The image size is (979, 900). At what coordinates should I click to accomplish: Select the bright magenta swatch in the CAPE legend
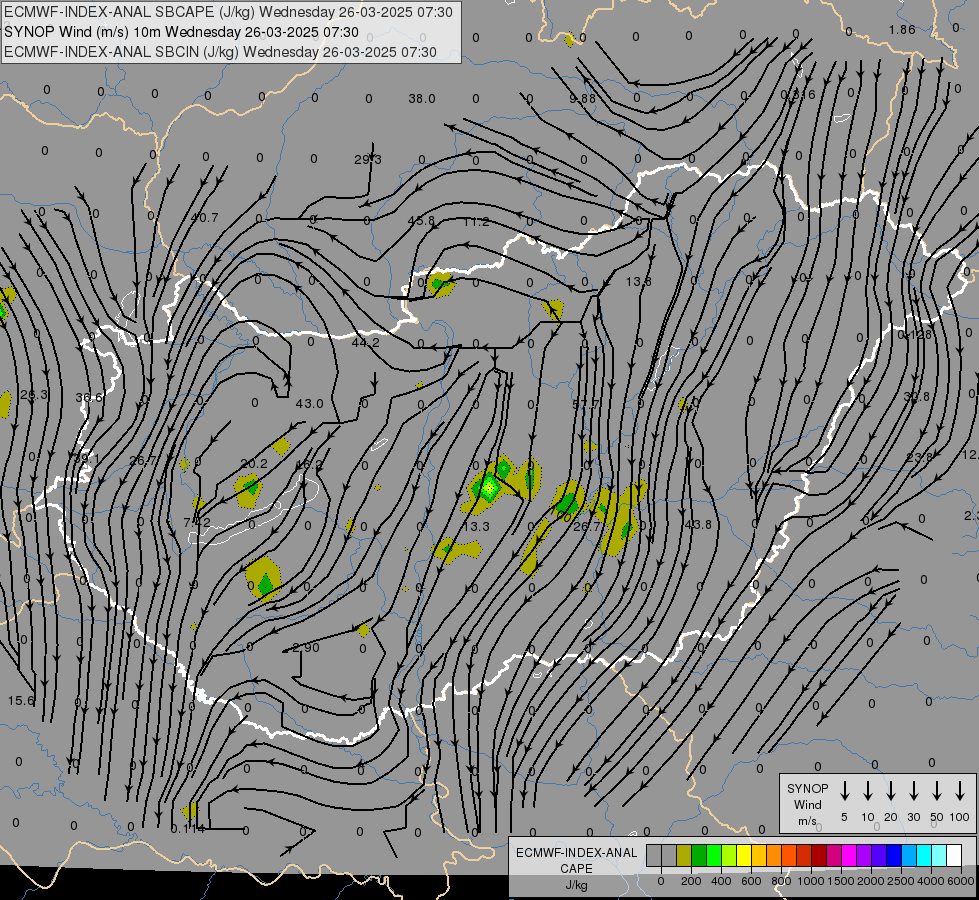coord(849,856)
